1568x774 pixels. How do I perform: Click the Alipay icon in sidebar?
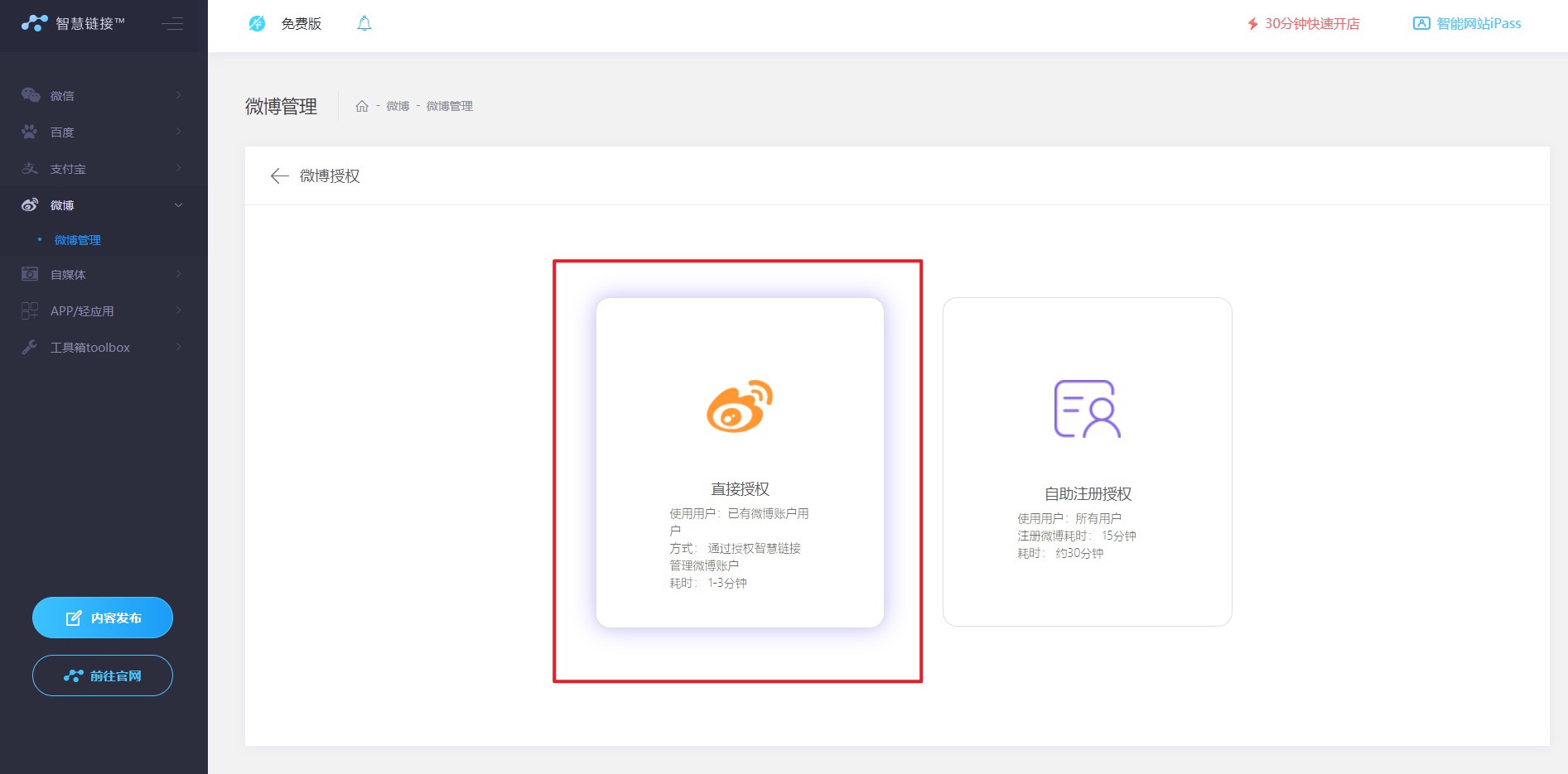tap(30, 168)
